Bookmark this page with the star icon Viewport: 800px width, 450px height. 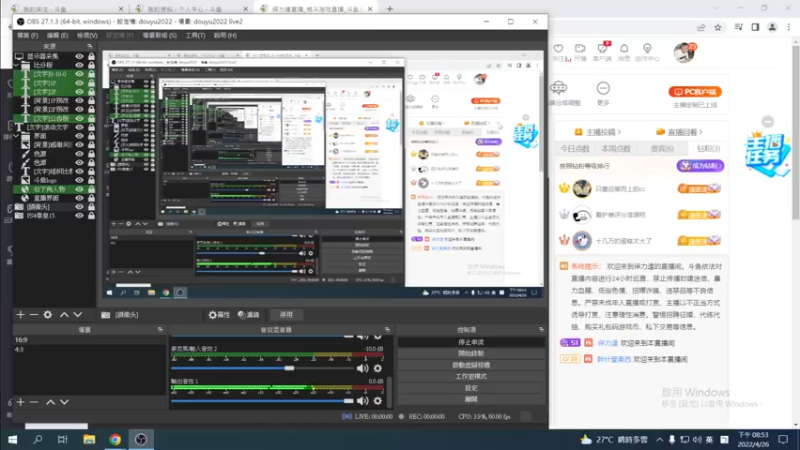(718, 28)
